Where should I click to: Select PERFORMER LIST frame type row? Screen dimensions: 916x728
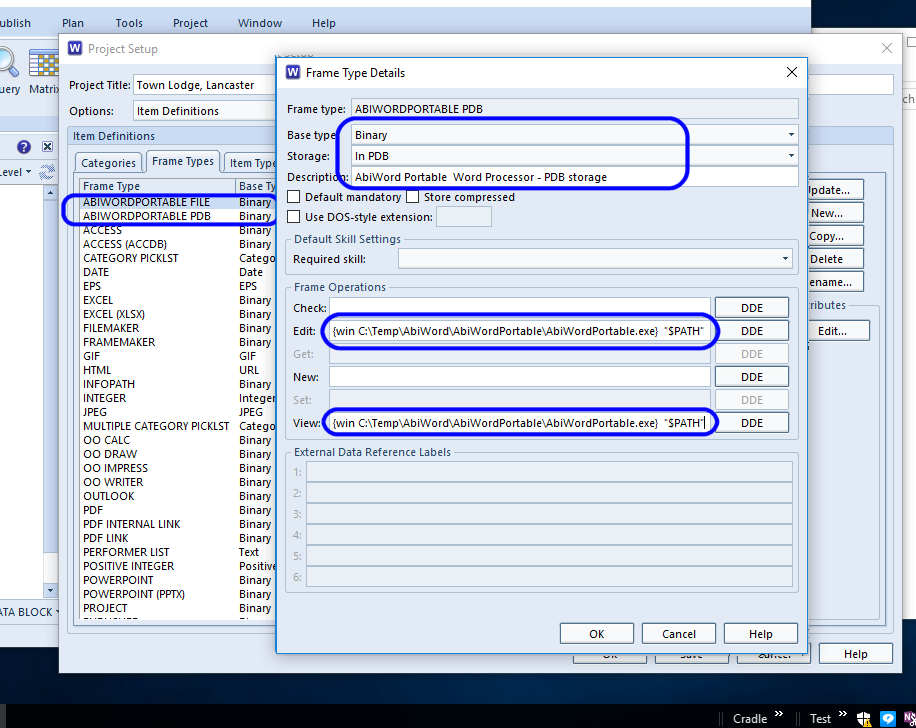(x=177, y=552)
